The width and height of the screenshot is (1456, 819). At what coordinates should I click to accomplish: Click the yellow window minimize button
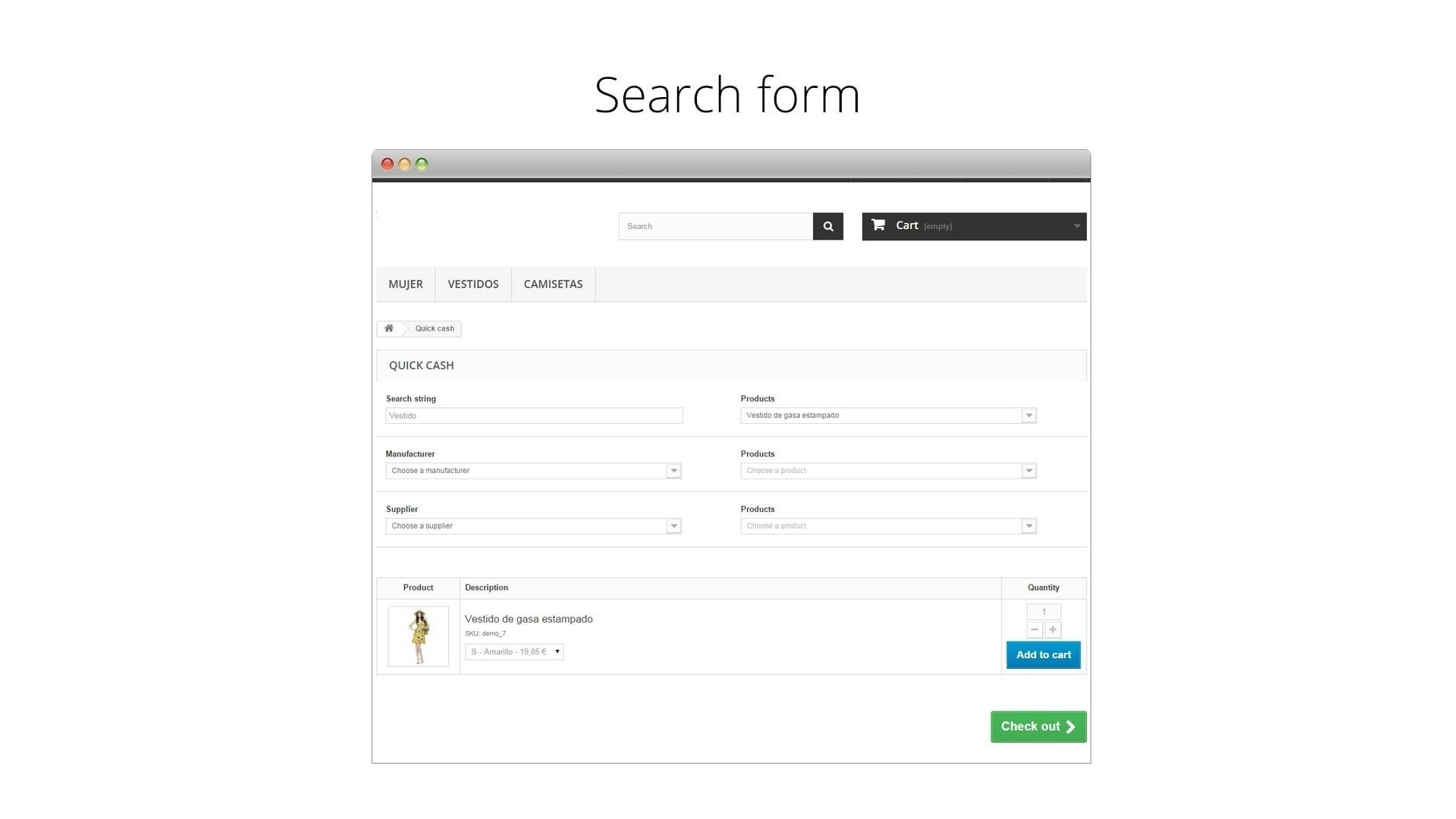405,164
